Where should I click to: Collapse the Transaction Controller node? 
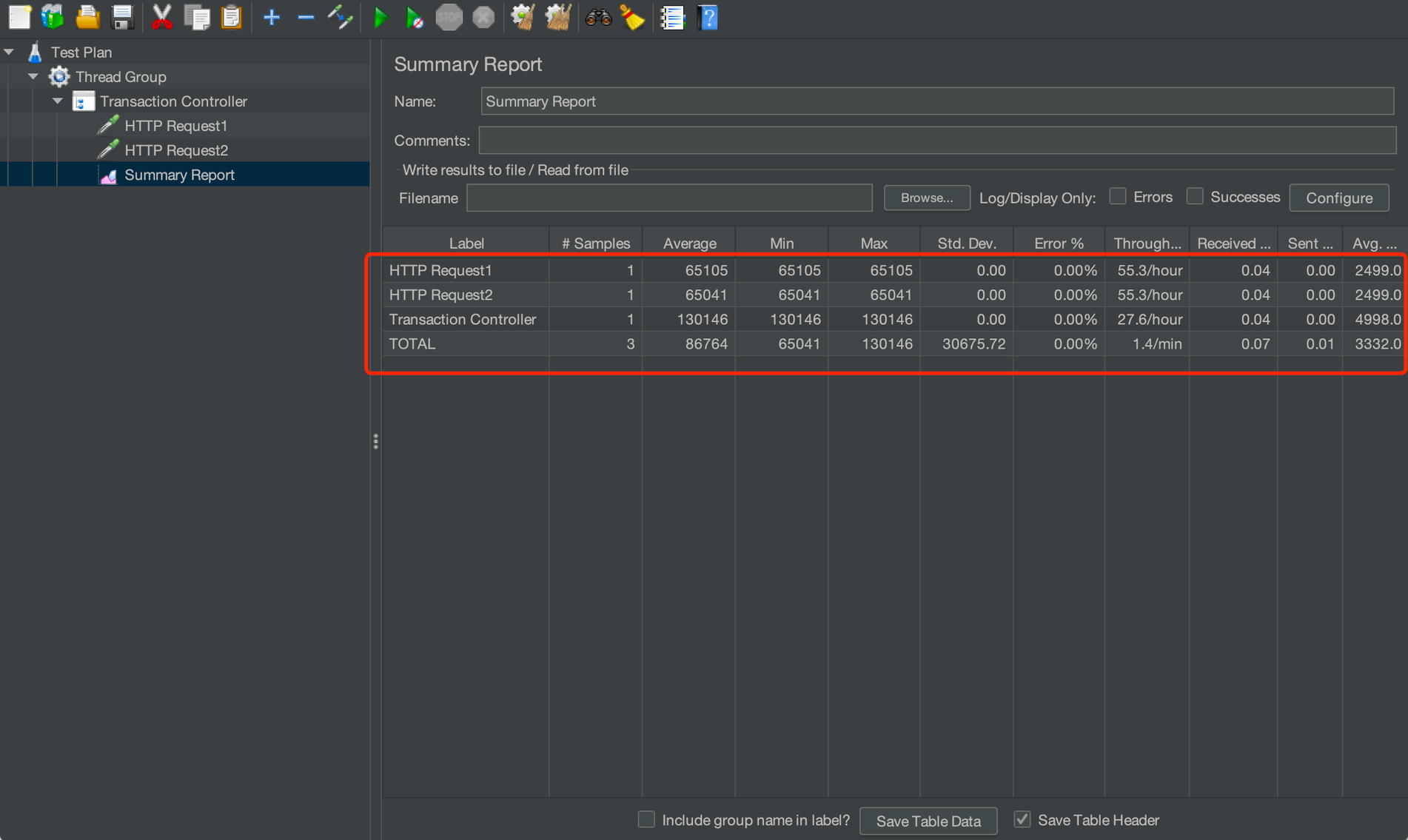point(58,101)
